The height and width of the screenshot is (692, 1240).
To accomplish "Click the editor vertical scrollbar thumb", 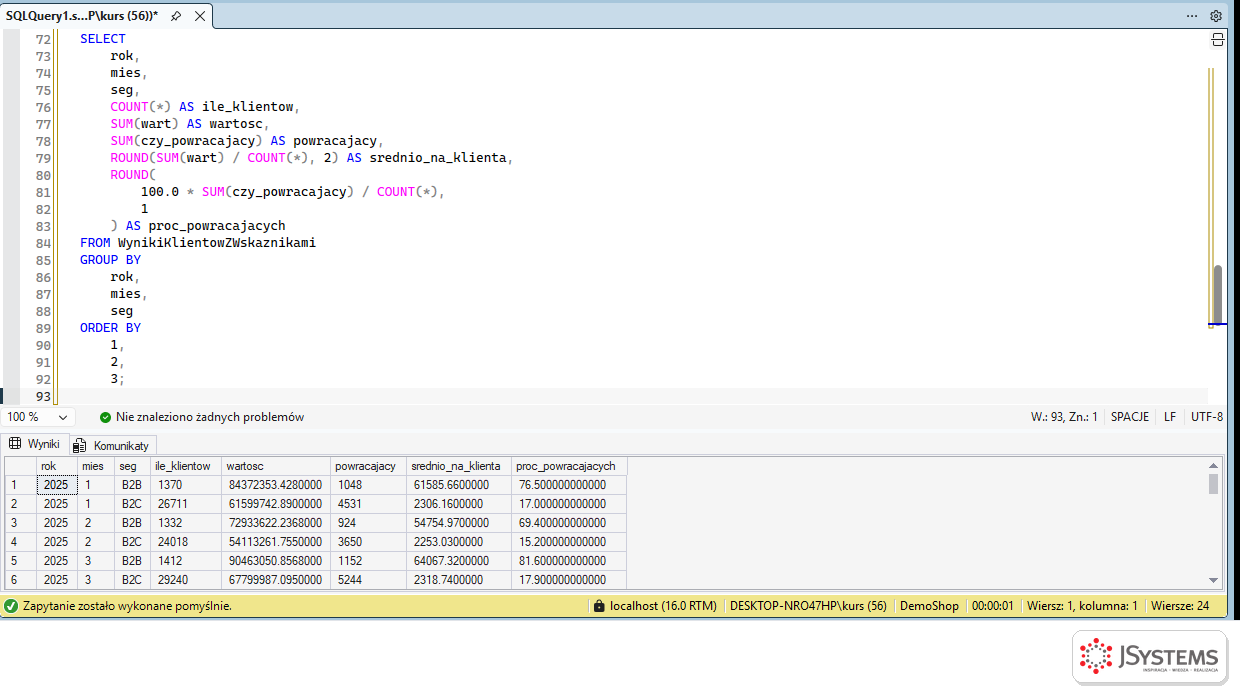I will coord(1217,295).
